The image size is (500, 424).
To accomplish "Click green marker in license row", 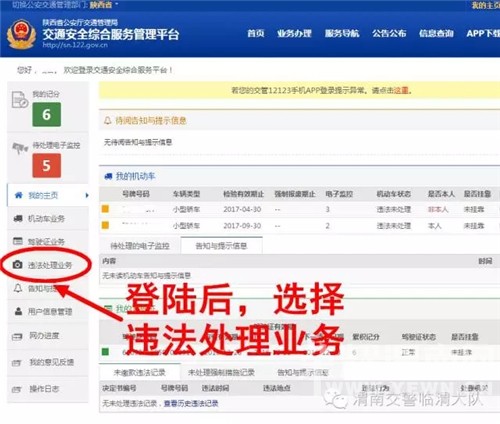I will click(x=105, y=352).
